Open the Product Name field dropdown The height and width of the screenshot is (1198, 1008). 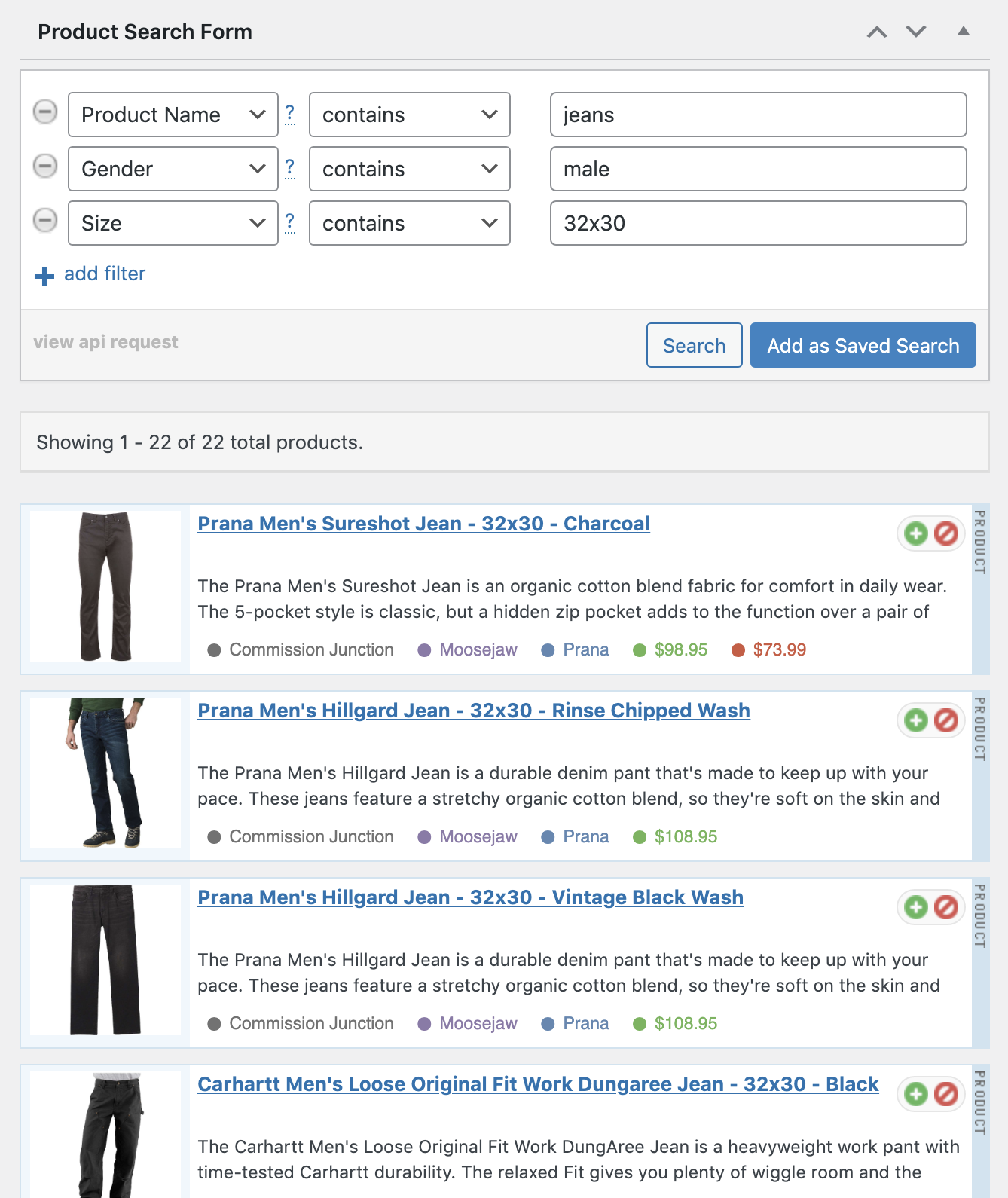[173, 115]
